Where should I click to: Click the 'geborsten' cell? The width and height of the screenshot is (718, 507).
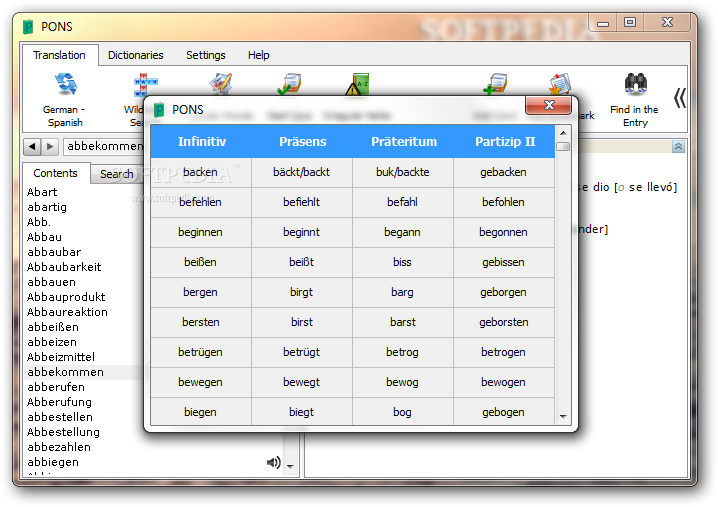pos(503,322)
